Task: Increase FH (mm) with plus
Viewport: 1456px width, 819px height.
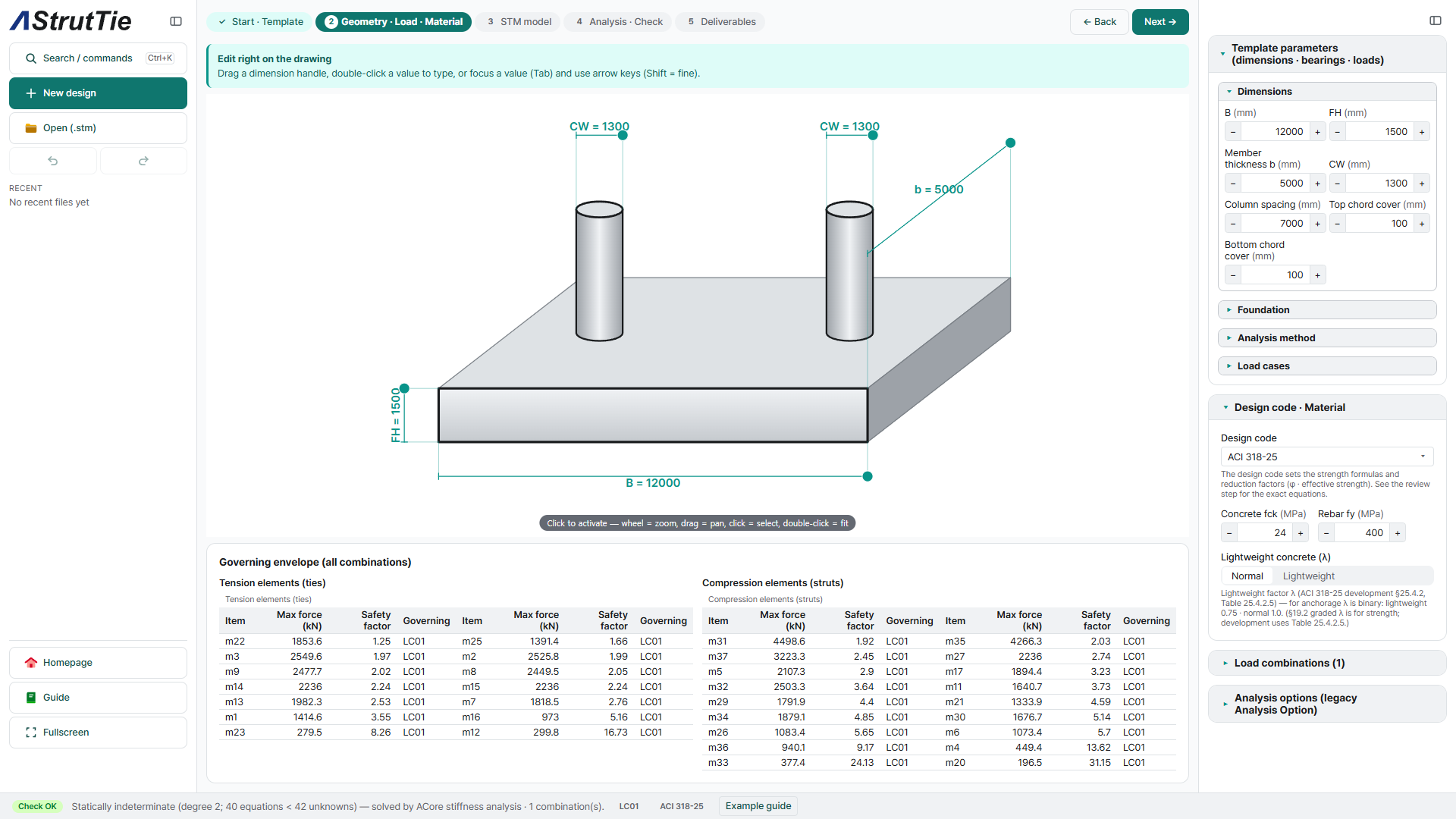Action: click(1422, 132)
